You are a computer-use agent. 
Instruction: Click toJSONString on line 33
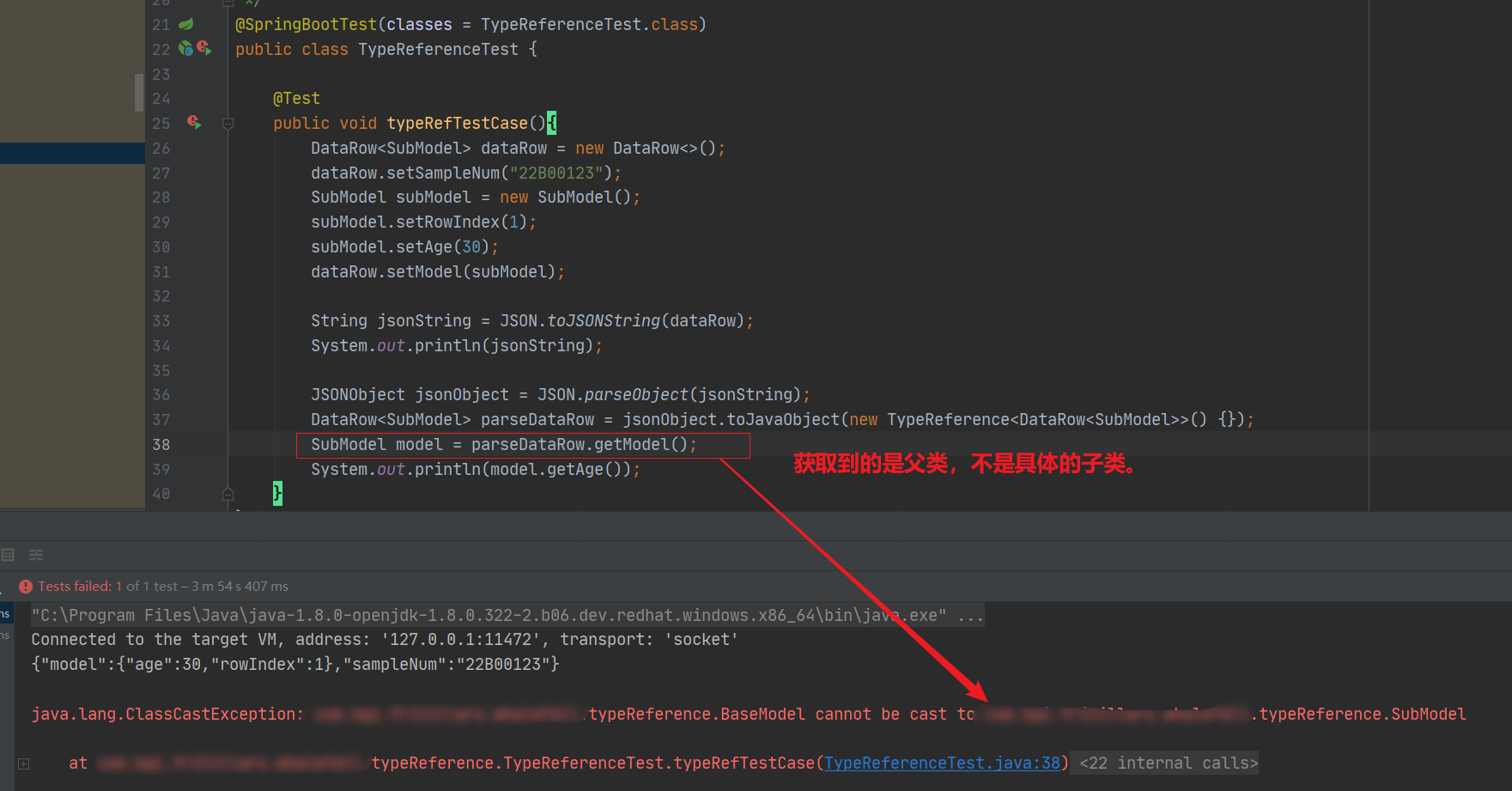tap(604, 321)
